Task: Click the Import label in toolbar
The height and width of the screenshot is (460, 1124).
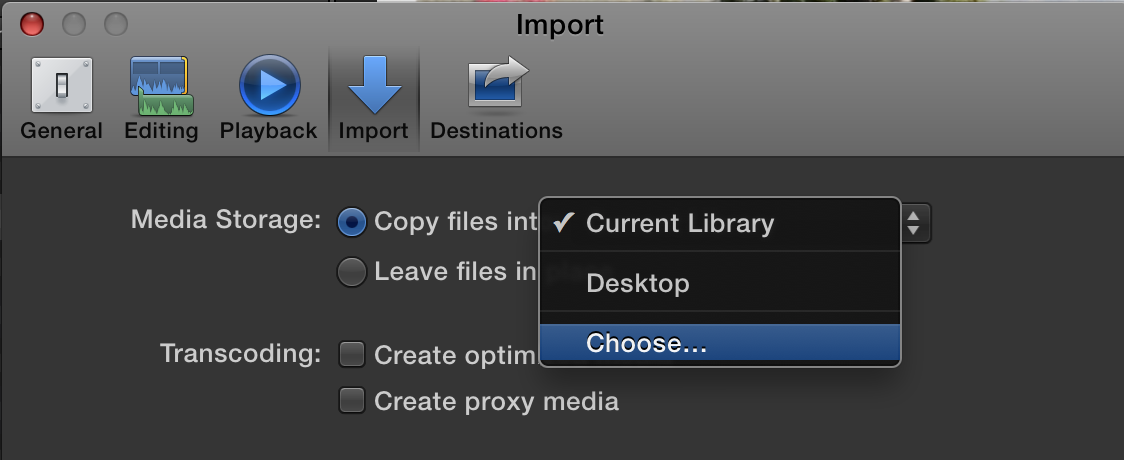Action: (x=374, y=131)
